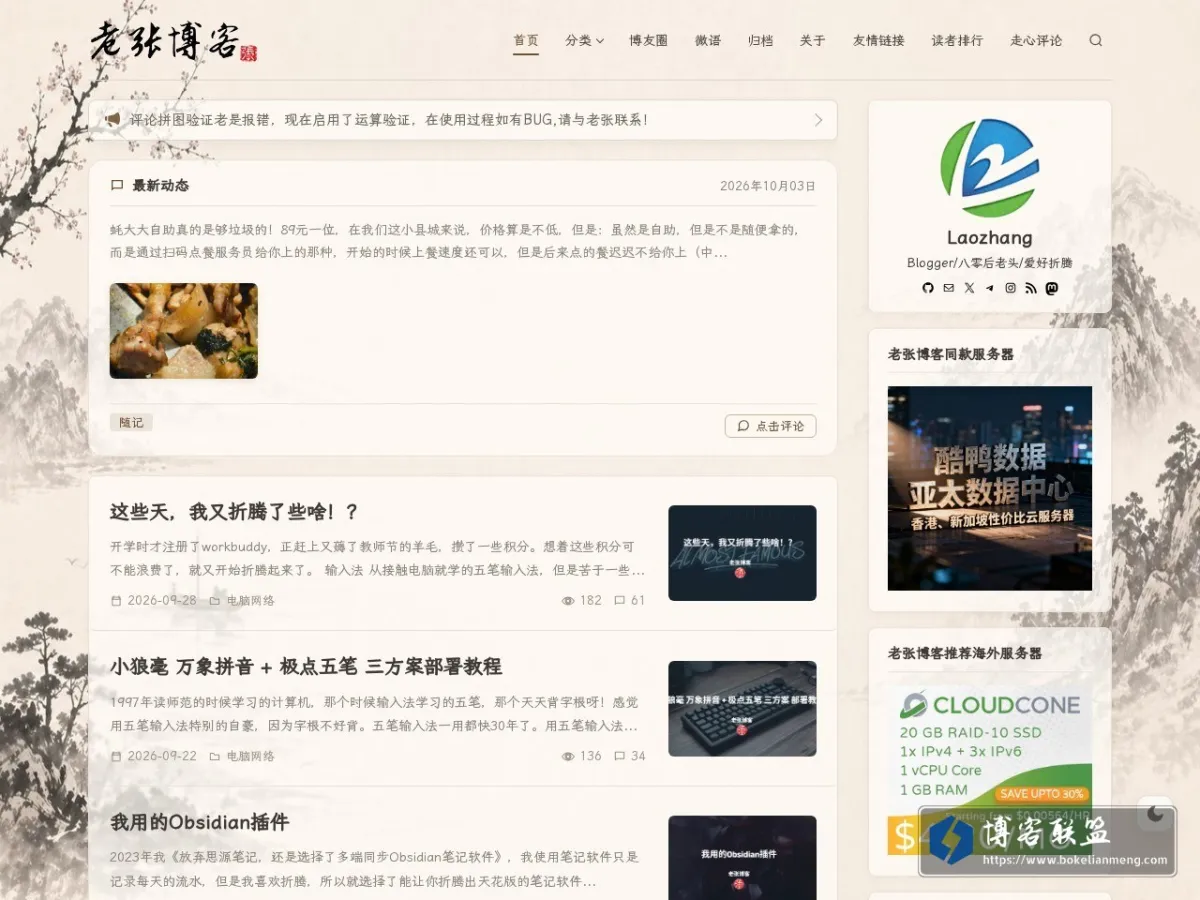Image resolution: width=1200 pixels, height=900 pixels.
Task: Click the 点击评论 button
Action: click(770, 426)
